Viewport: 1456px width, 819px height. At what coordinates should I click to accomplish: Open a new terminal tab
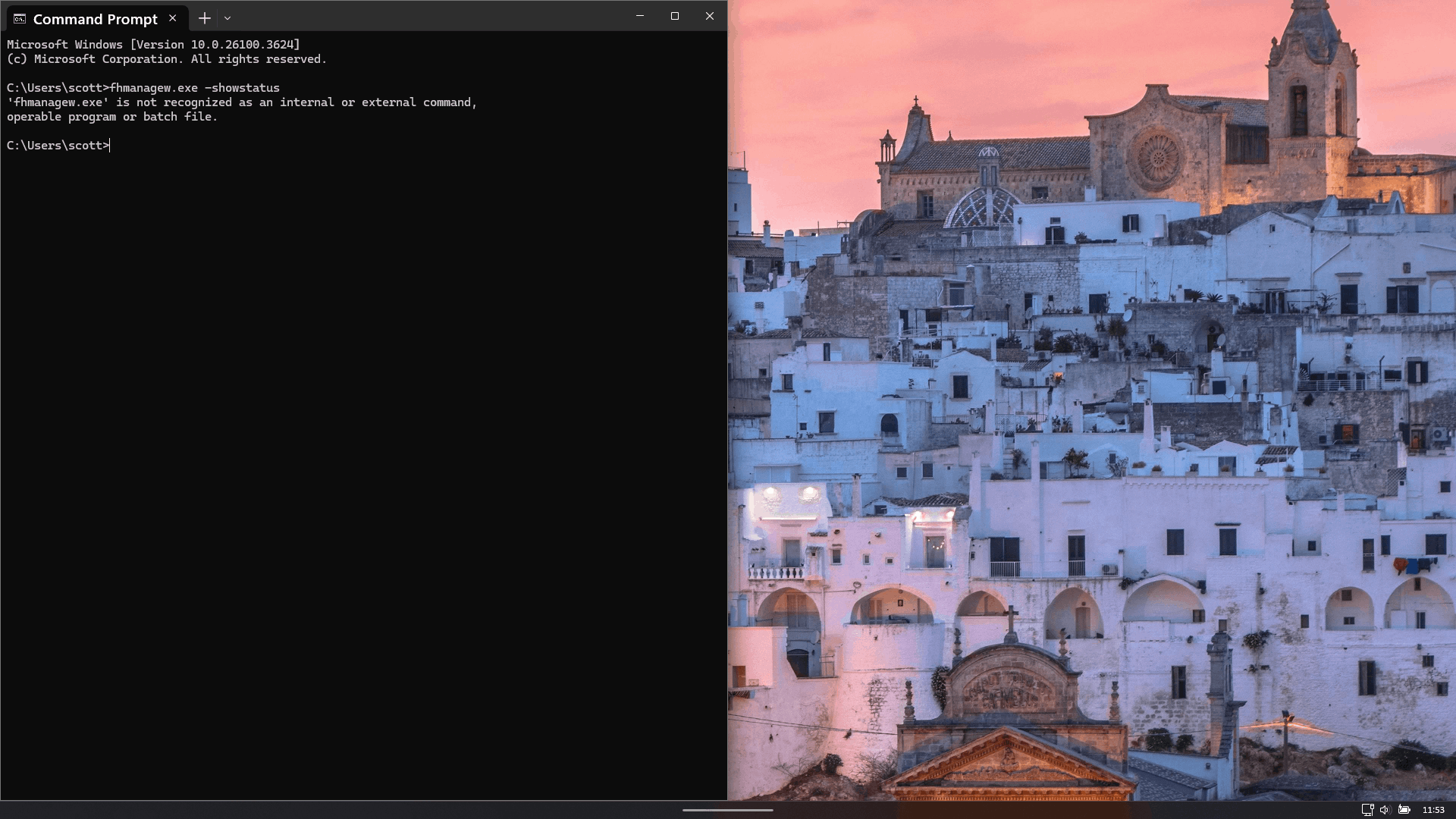pyautogui.click(x=204, y=18)
